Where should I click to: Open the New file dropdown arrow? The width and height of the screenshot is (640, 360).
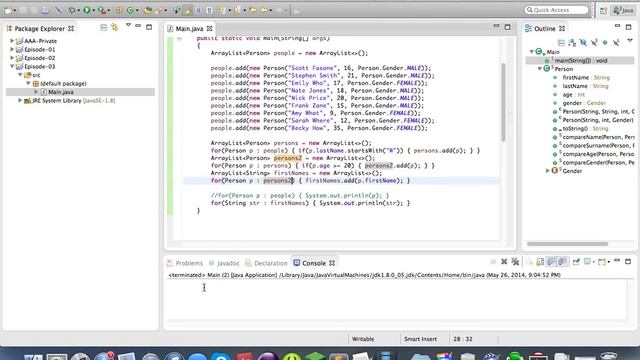[x=15, y=10]
